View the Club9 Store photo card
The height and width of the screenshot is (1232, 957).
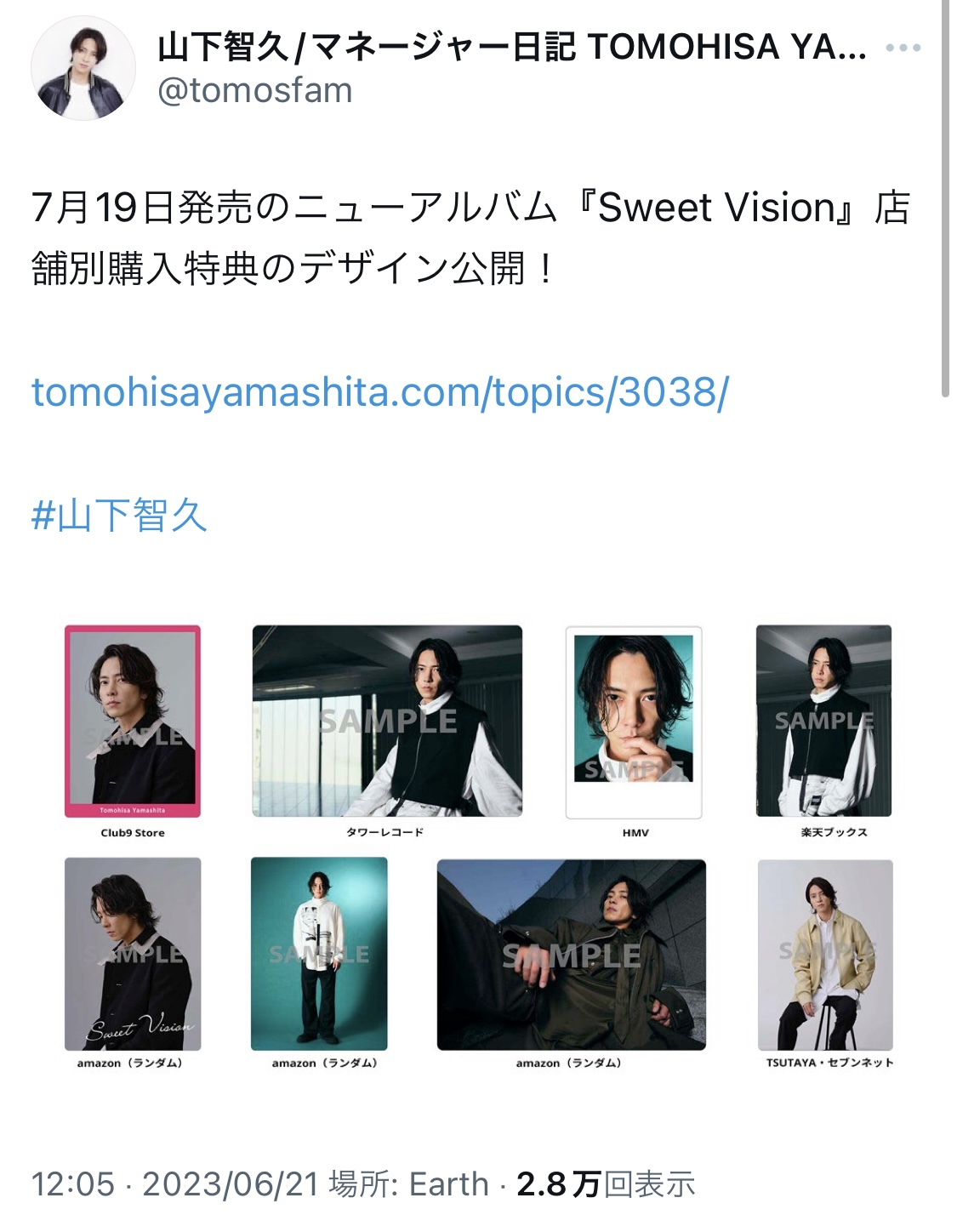coord(133,722)
